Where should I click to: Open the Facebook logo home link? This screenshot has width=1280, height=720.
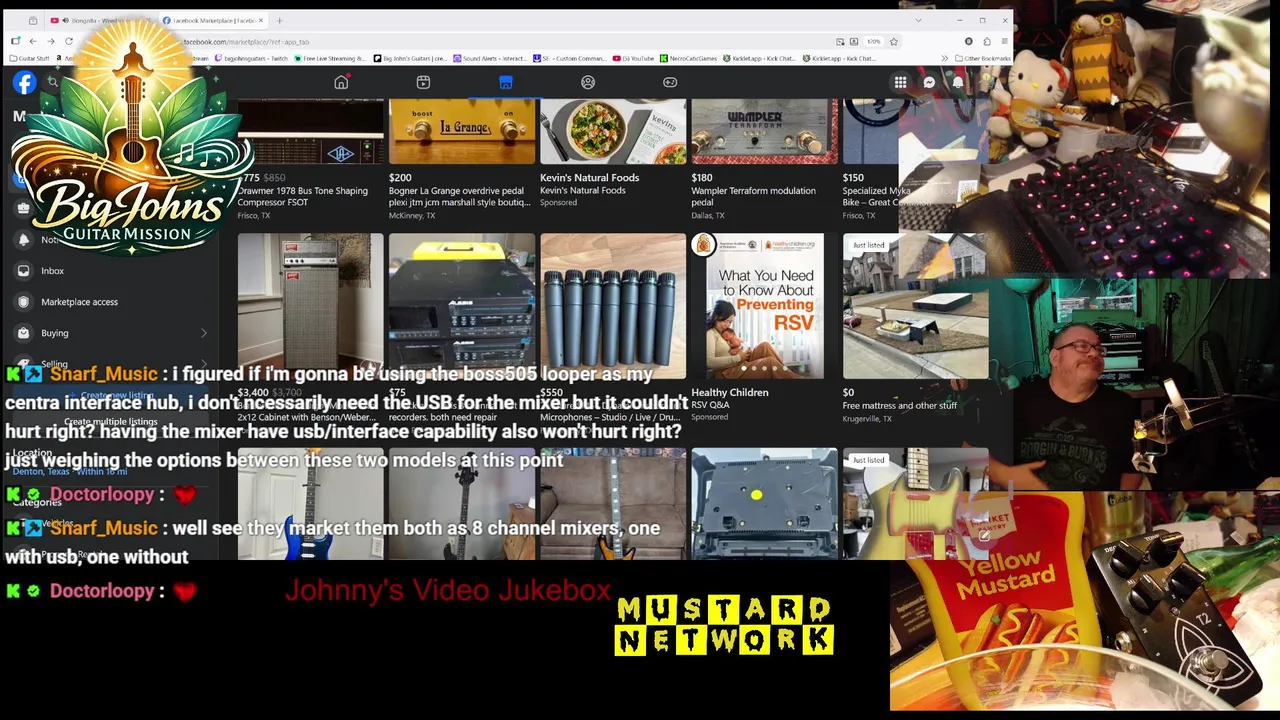[24, 83]
